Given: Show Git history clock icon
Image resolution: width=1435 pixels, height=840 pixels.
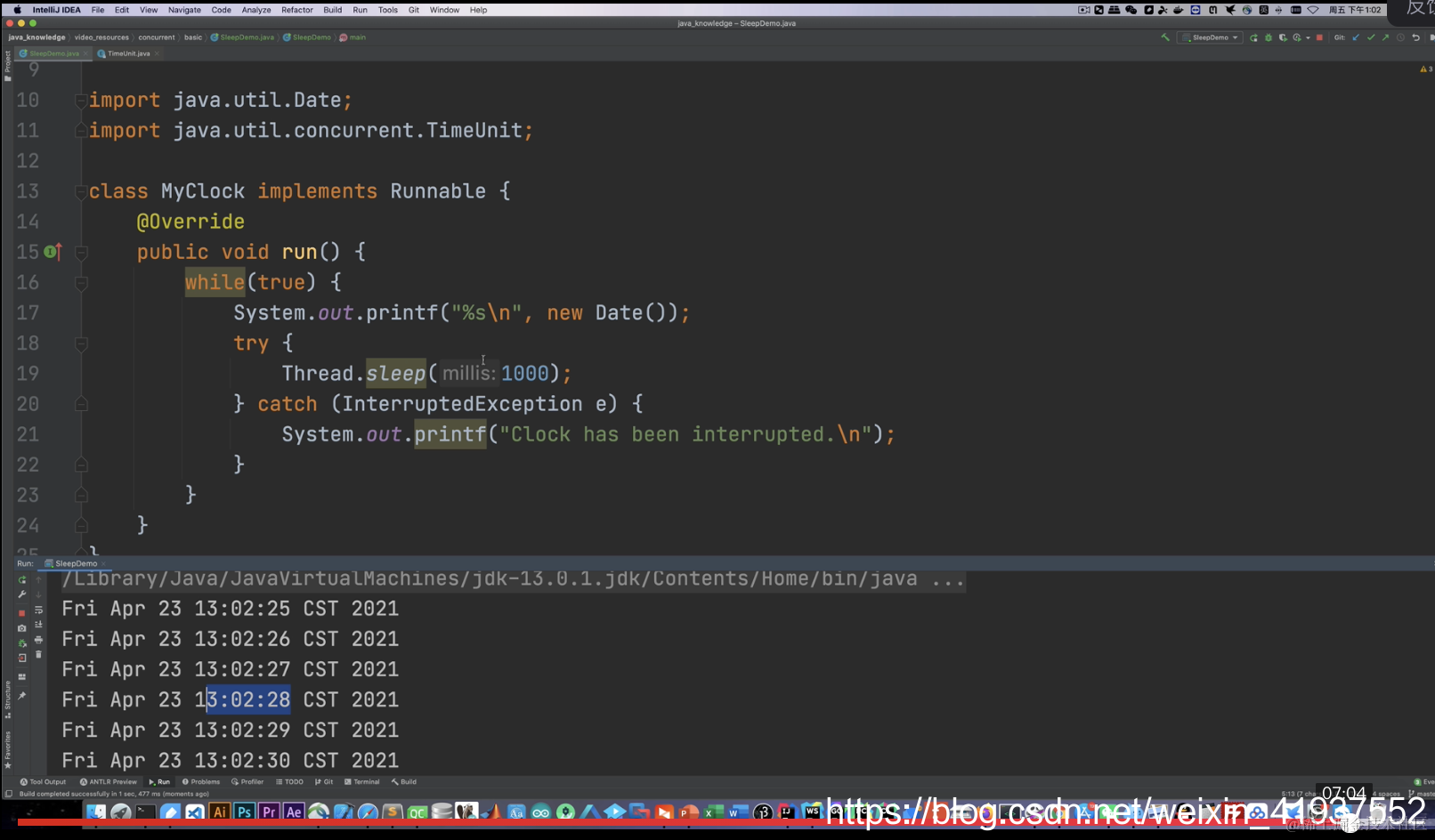Looking at the screenshot, I should 1400,37.
